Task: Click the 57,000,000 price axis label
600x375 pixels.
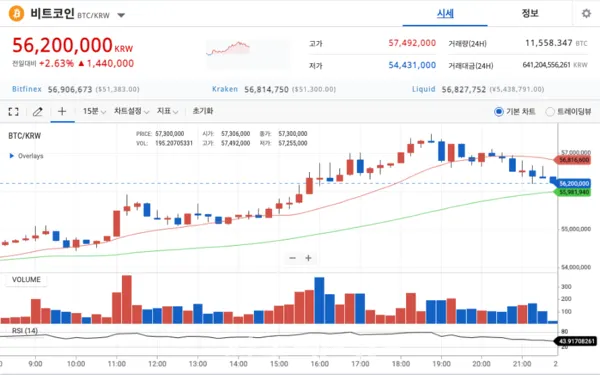Action: [576, 152]
